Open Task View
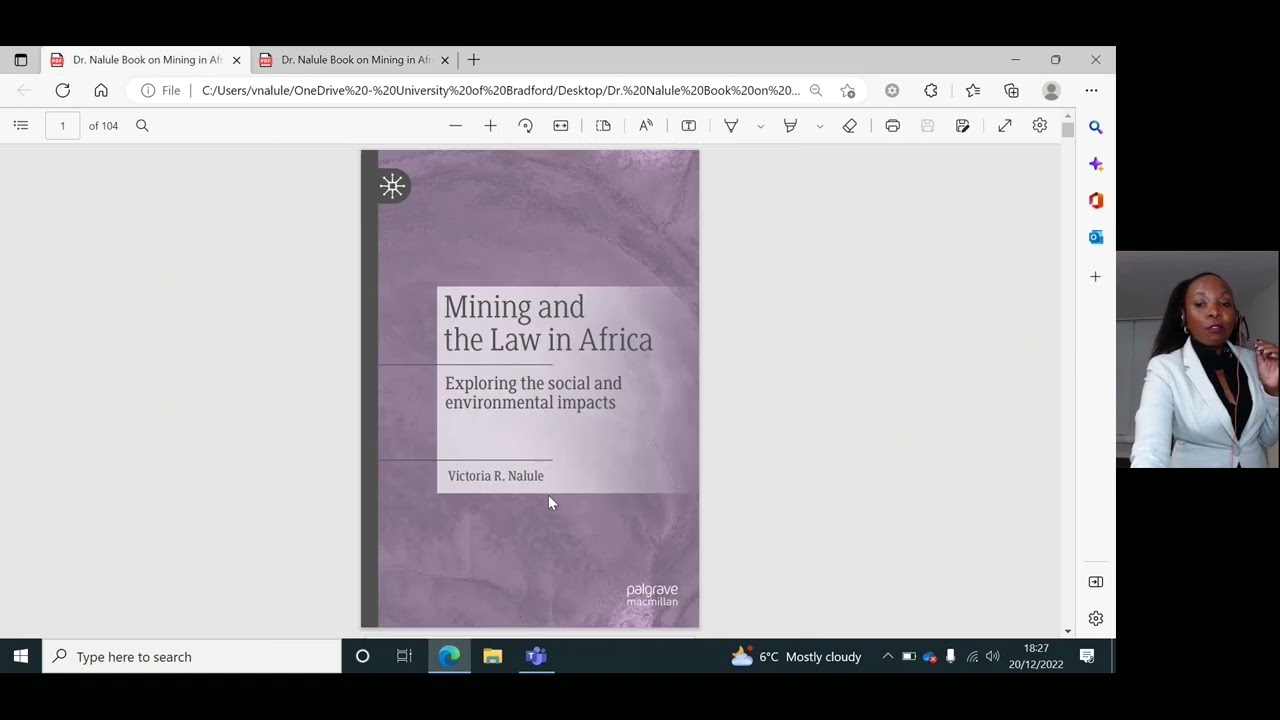Screen dimensions: 1280x720 [404, 657]
